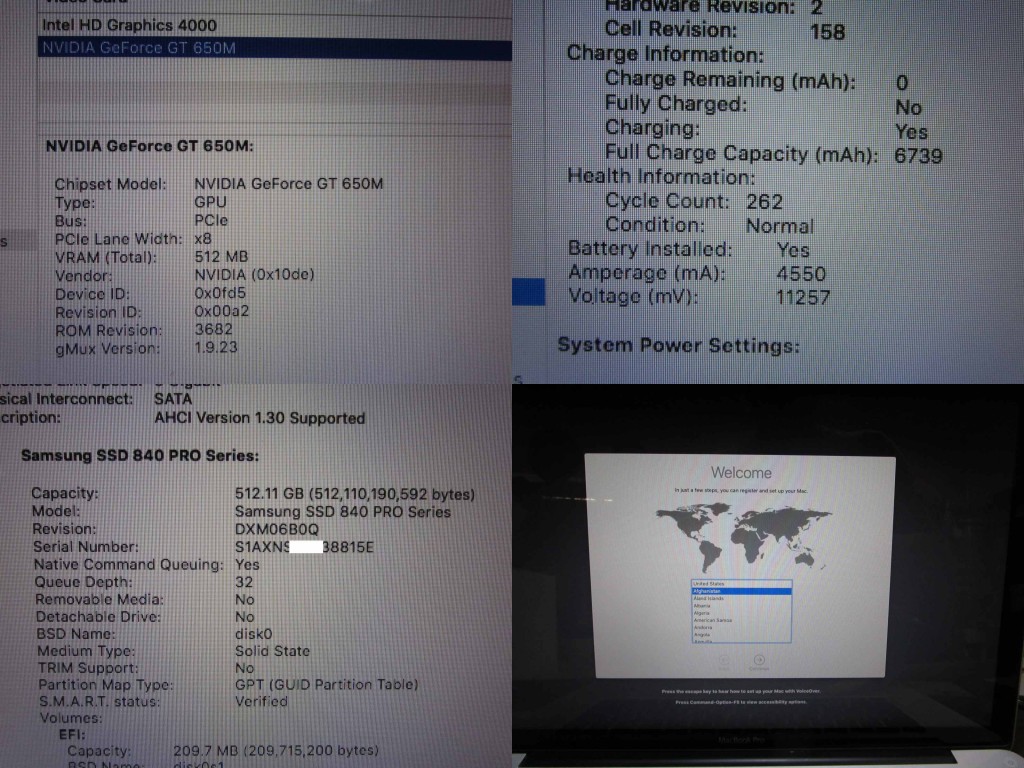
Task: Click the Medium Type value "Solid State"
Action: tap(272, 651)
